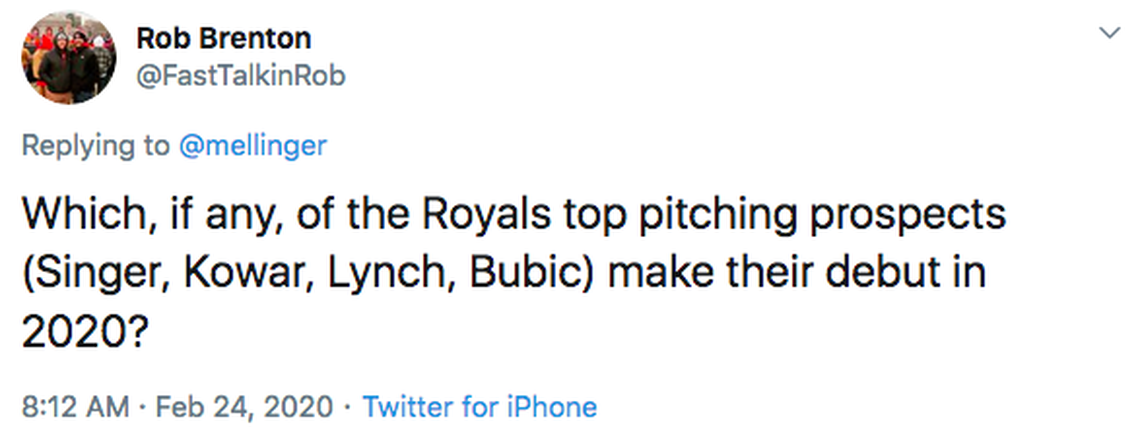Click the "Replying to" label
The height and width of the screenshot is (446, 1140).
(96, 146)
